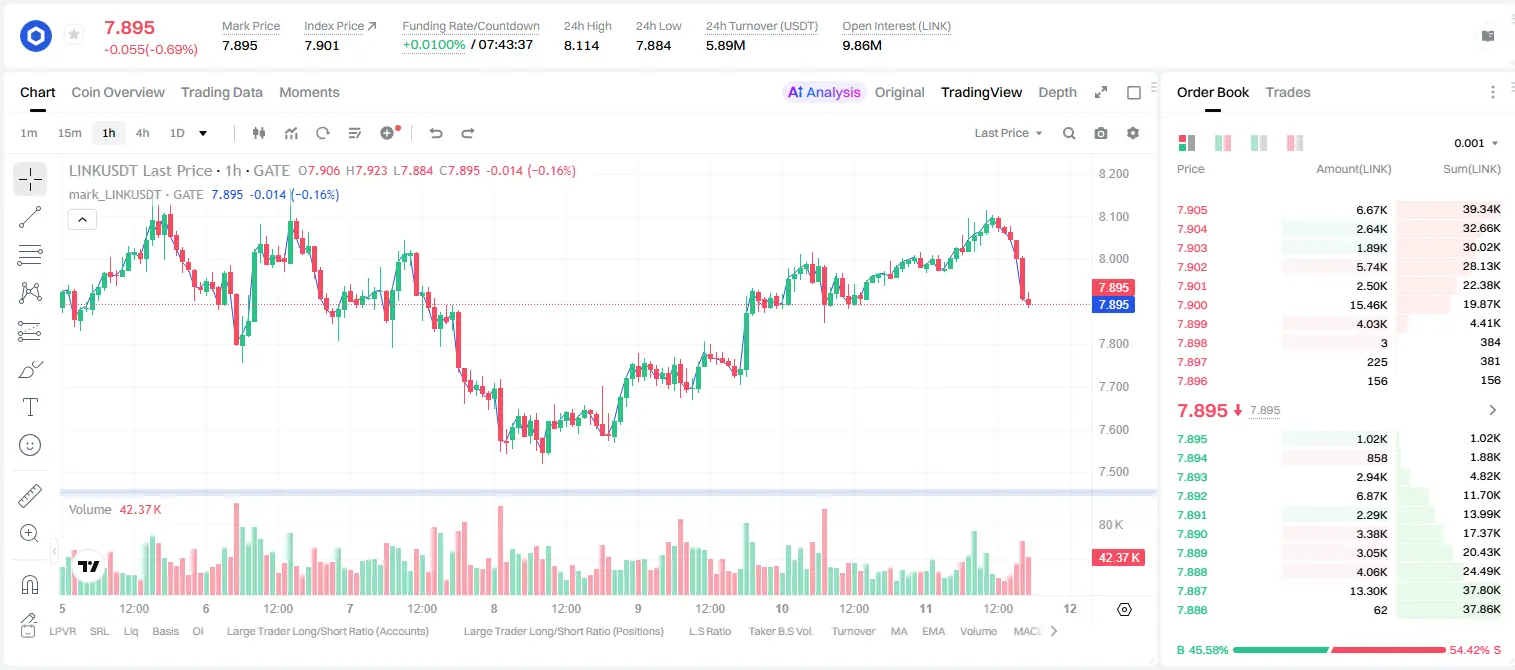Change order book precision 0.001 dropdown

[1476, 143]
